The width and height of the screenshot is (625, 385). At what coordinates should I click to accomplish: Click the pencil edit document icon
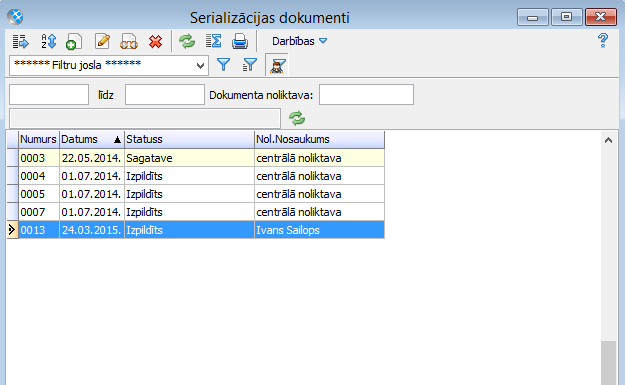(102, 41)
